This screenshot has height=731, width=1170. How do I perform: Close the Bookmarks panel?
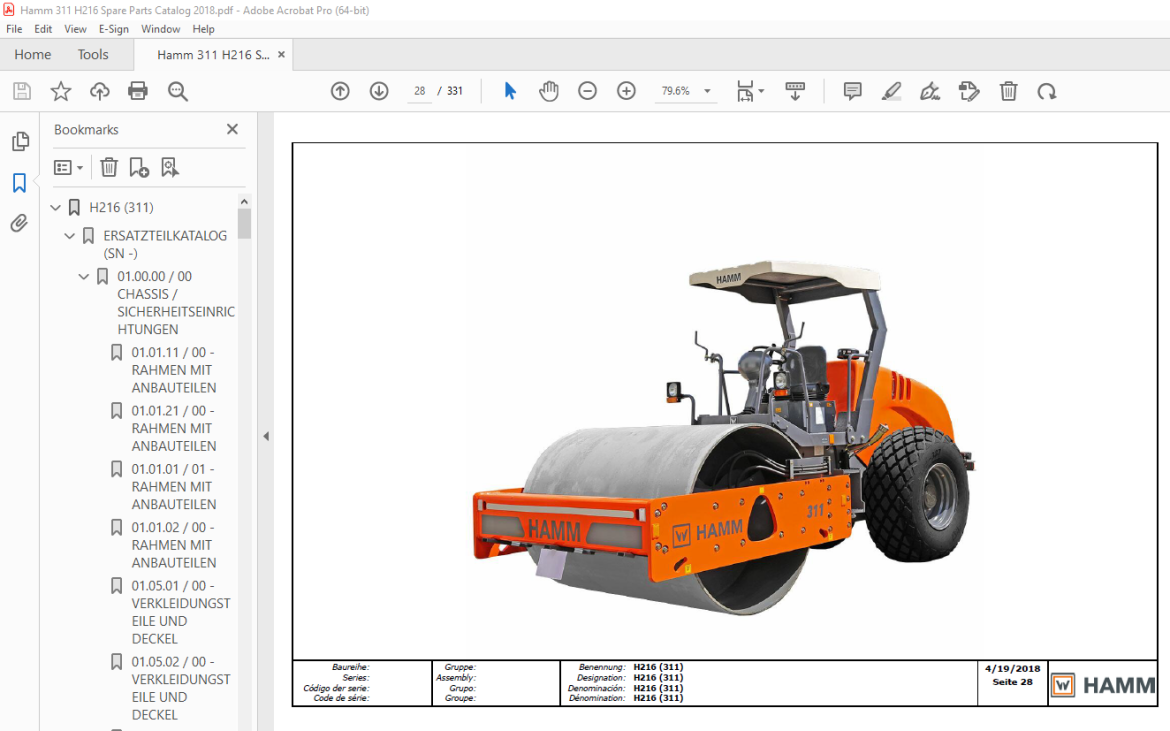pos(232,129)
